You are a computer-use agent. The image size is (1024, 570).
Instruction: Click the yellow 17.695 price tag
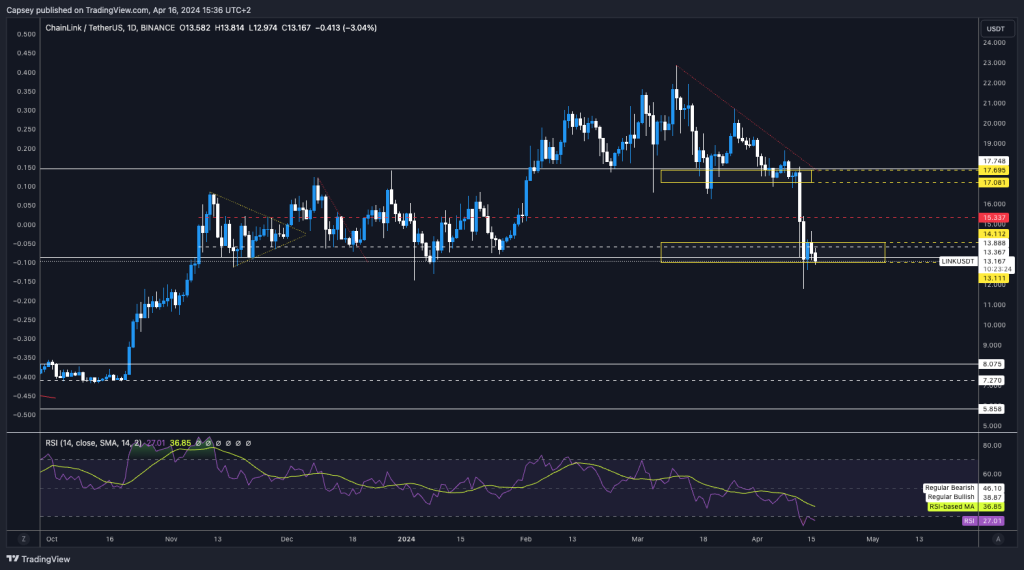click(995, 171)
